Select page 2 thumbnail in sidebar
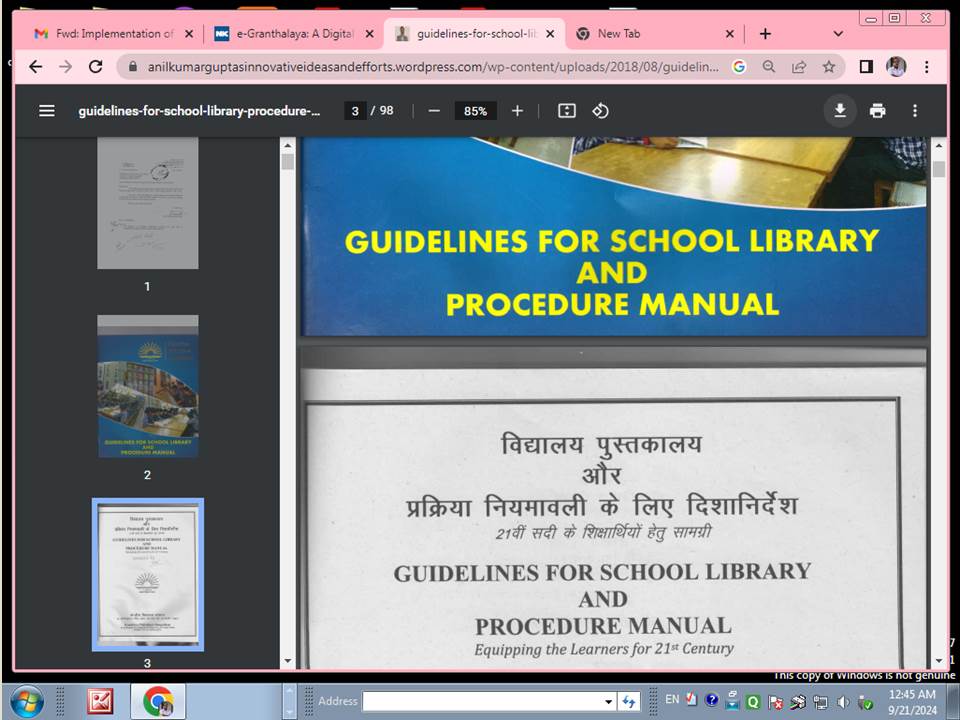The width and height of the screenshot is (960, 720). (147, 387)
